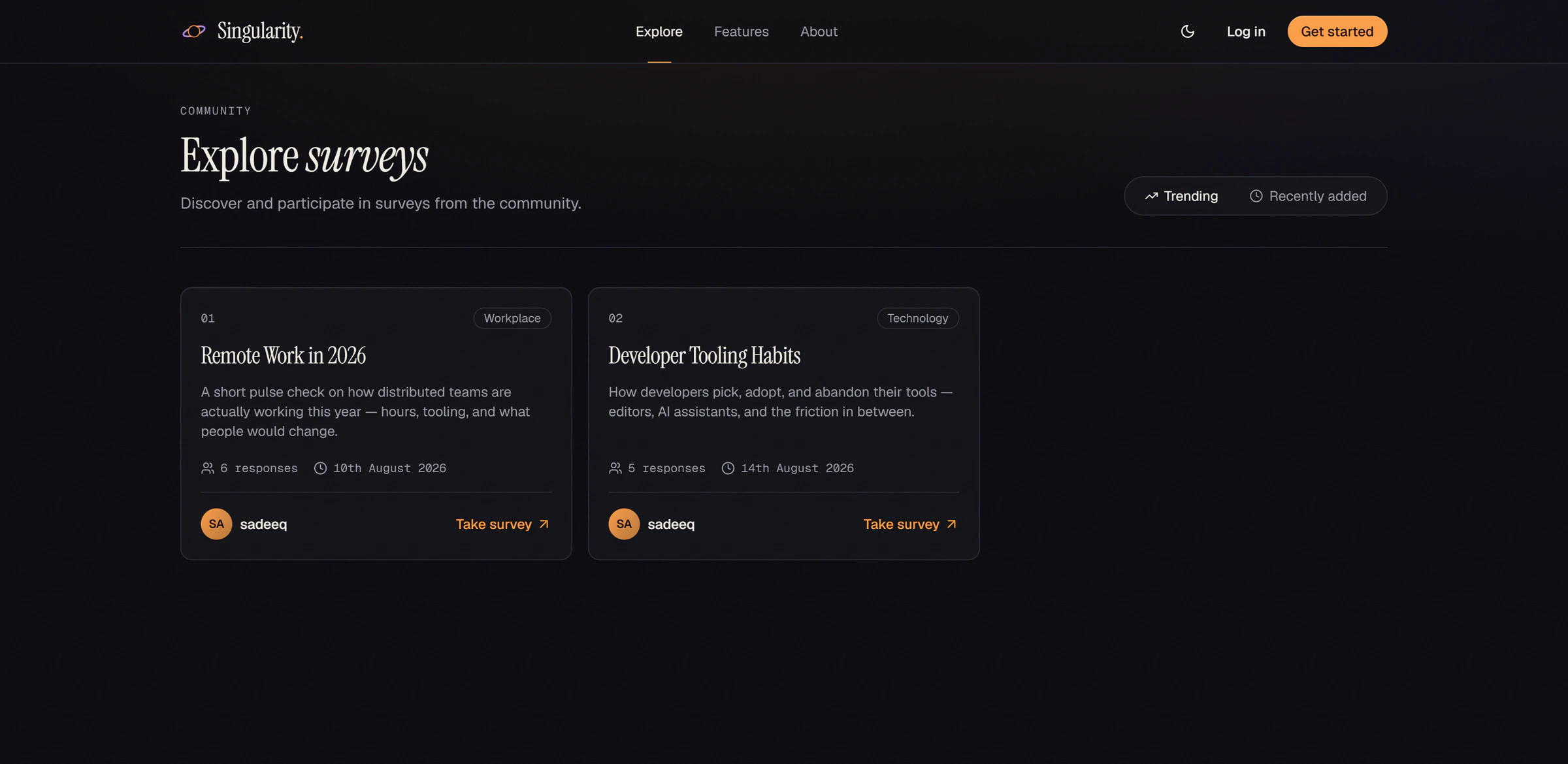Click the 5 responses count text
This screenshot has height=764, width=1568.
pyautogui.click(x=666, y=468)
